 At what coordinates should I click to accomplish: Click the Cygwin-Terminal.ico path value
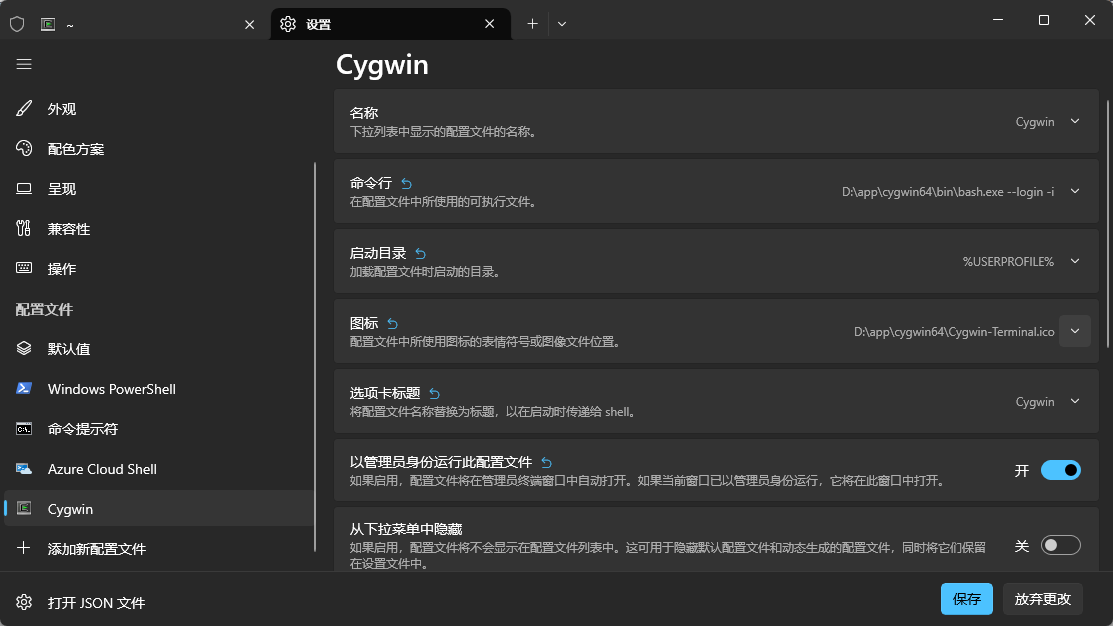click(x=954, y=331)
